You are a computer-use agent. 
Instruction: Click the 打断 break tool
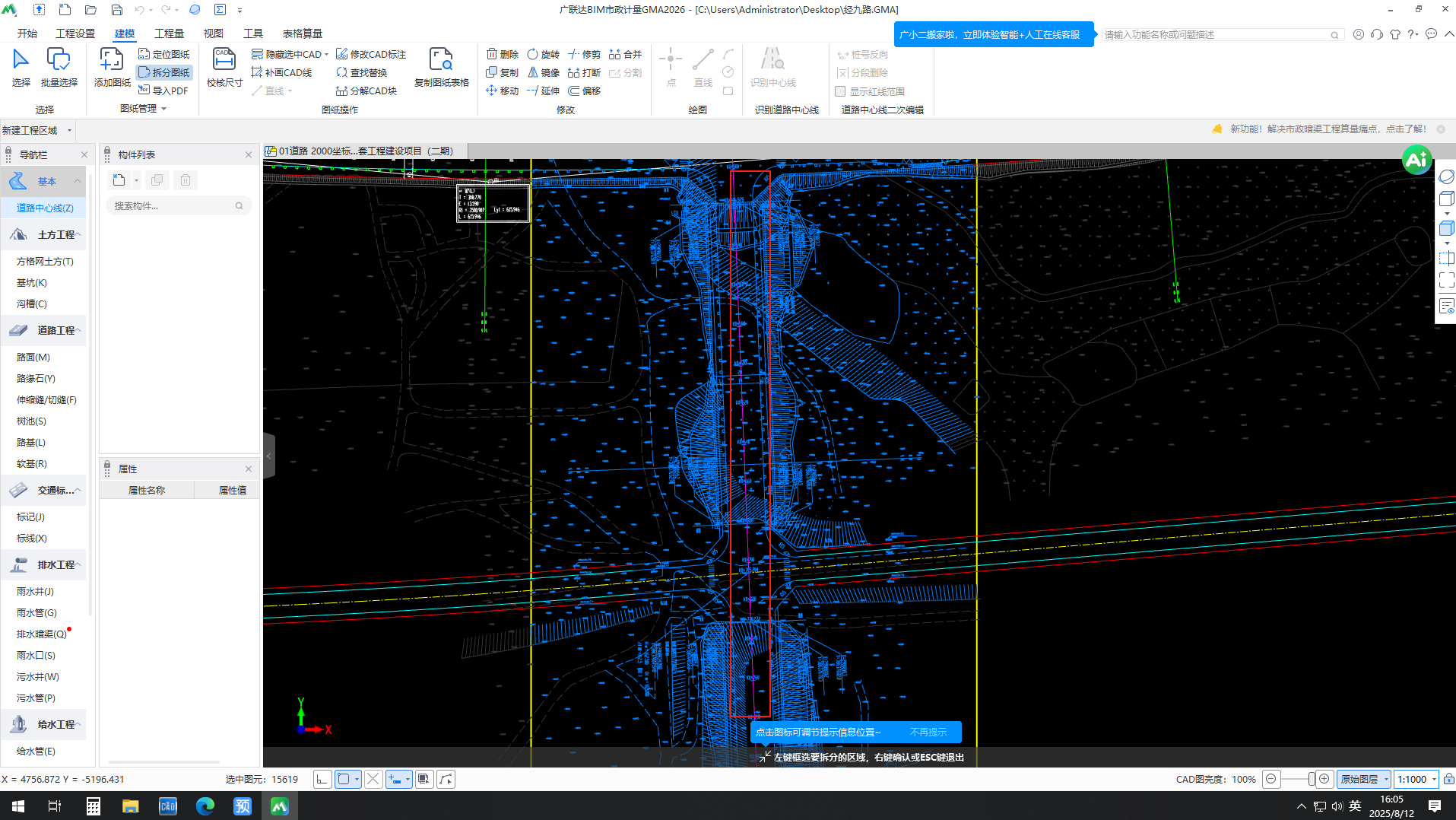[x=584, y=72]
